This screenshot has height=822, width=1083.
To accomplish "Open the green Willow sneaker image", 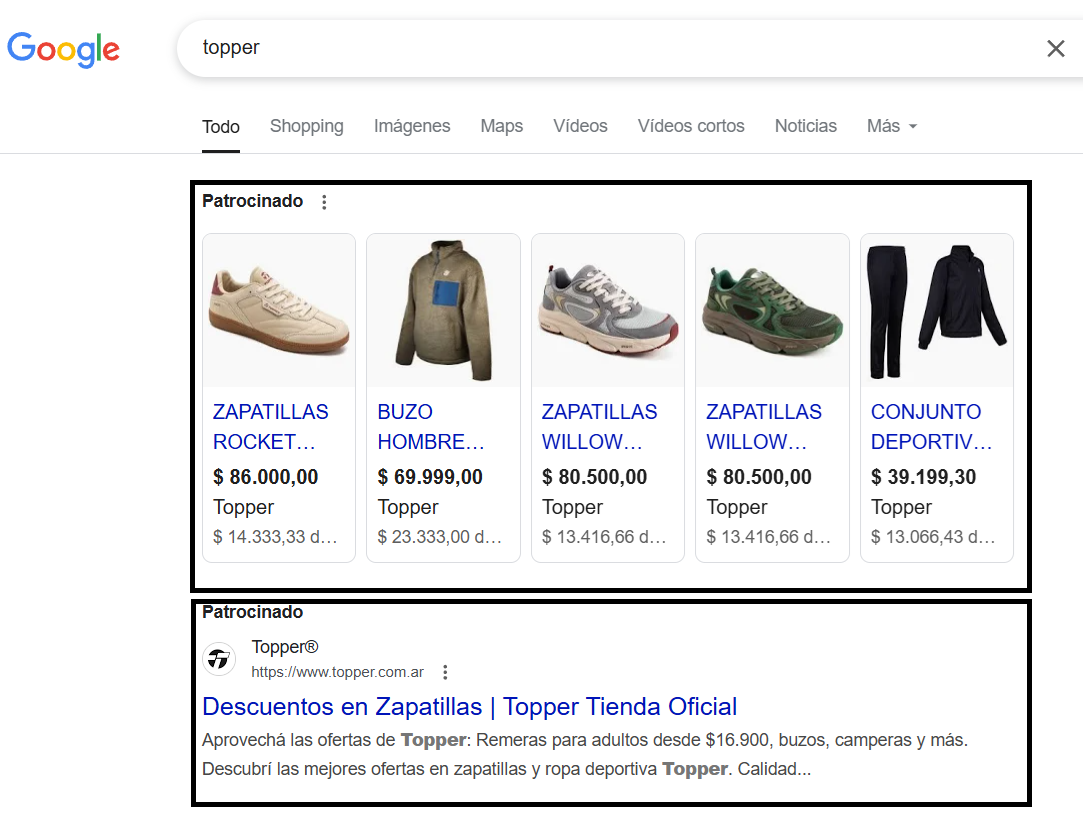I will (772, 311).
